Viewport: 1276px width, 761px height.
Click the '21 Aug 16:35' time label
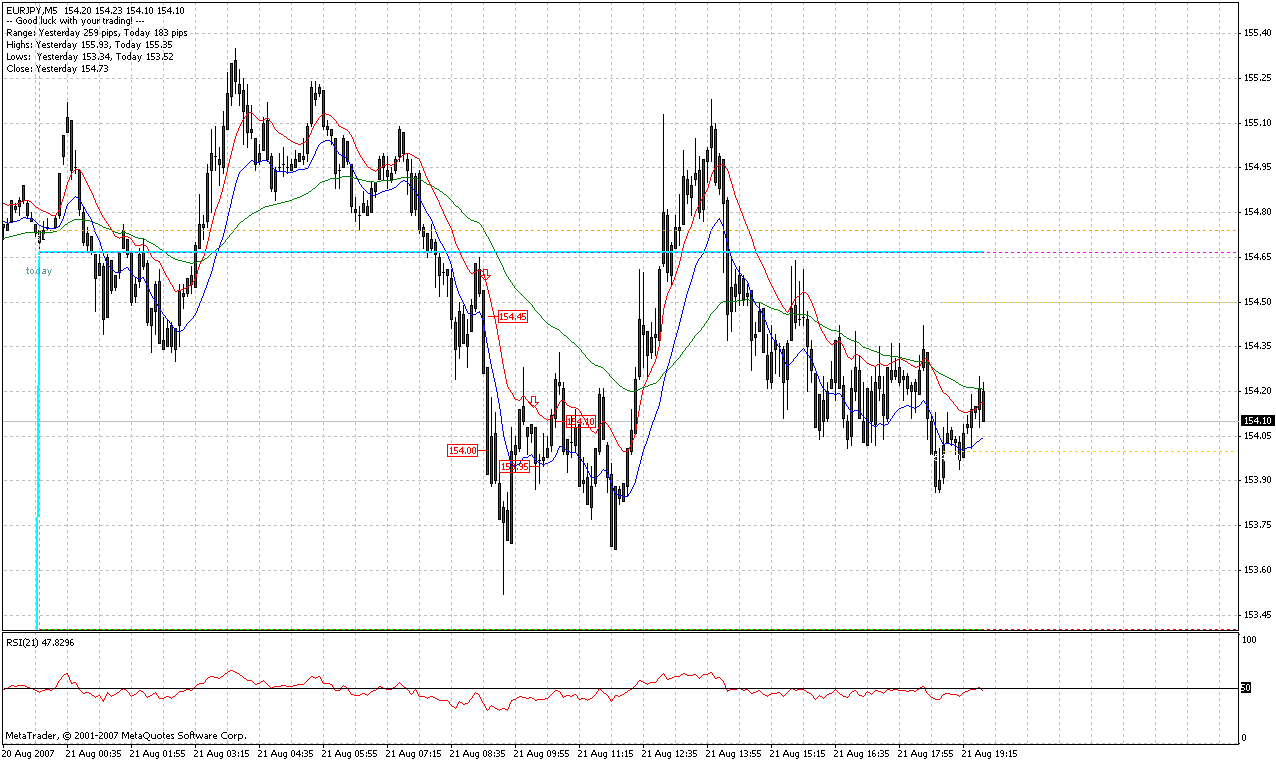(863, 752)
